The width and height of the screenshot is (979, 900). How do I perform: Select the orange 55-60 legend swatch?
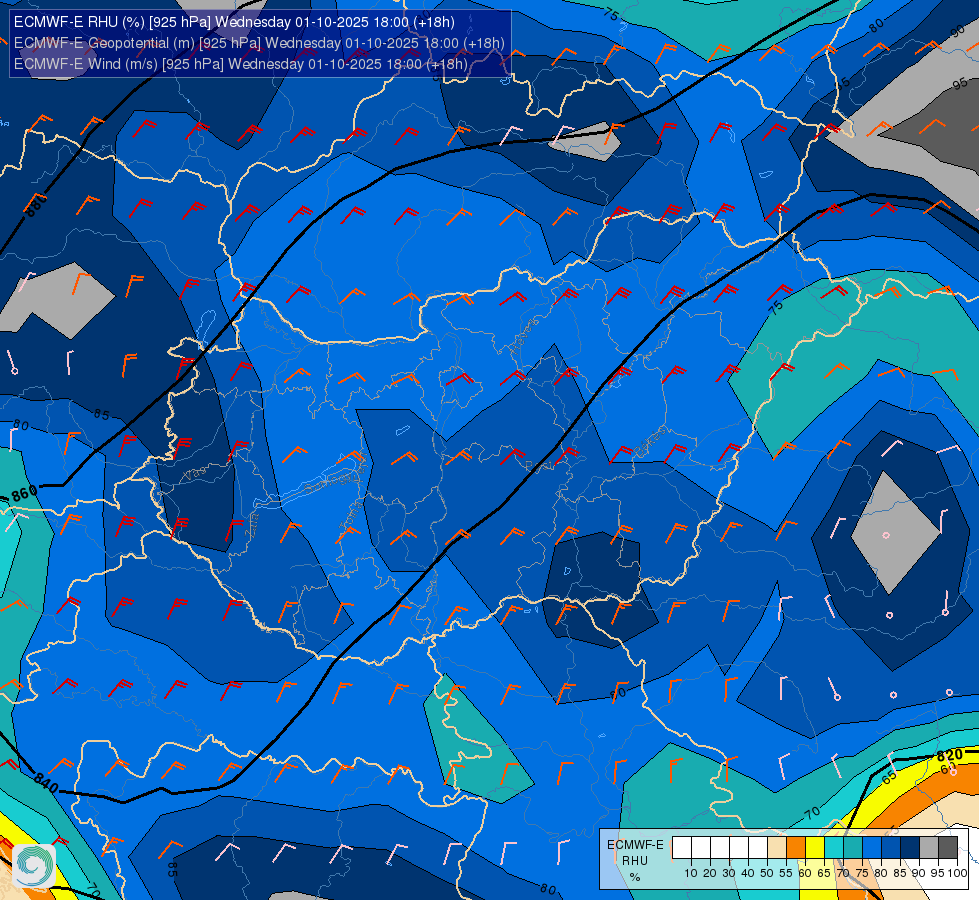click(795, 848)
